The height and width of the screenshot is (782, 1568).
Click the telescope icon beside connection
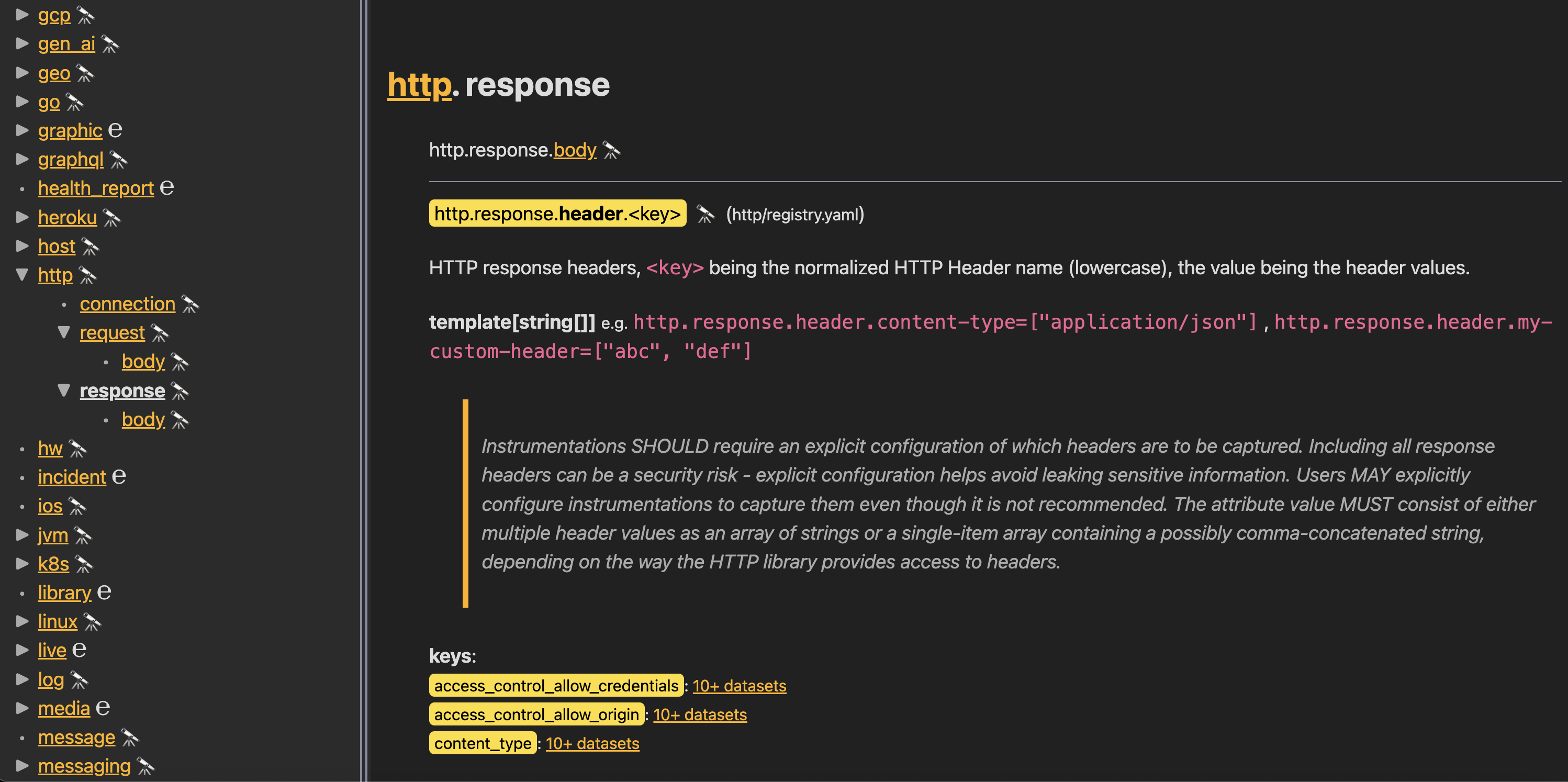click(190, 304)
